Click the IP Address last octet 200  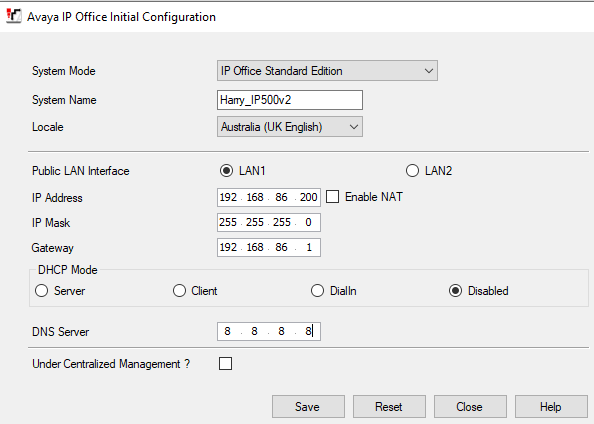click(x=309, y=197)
